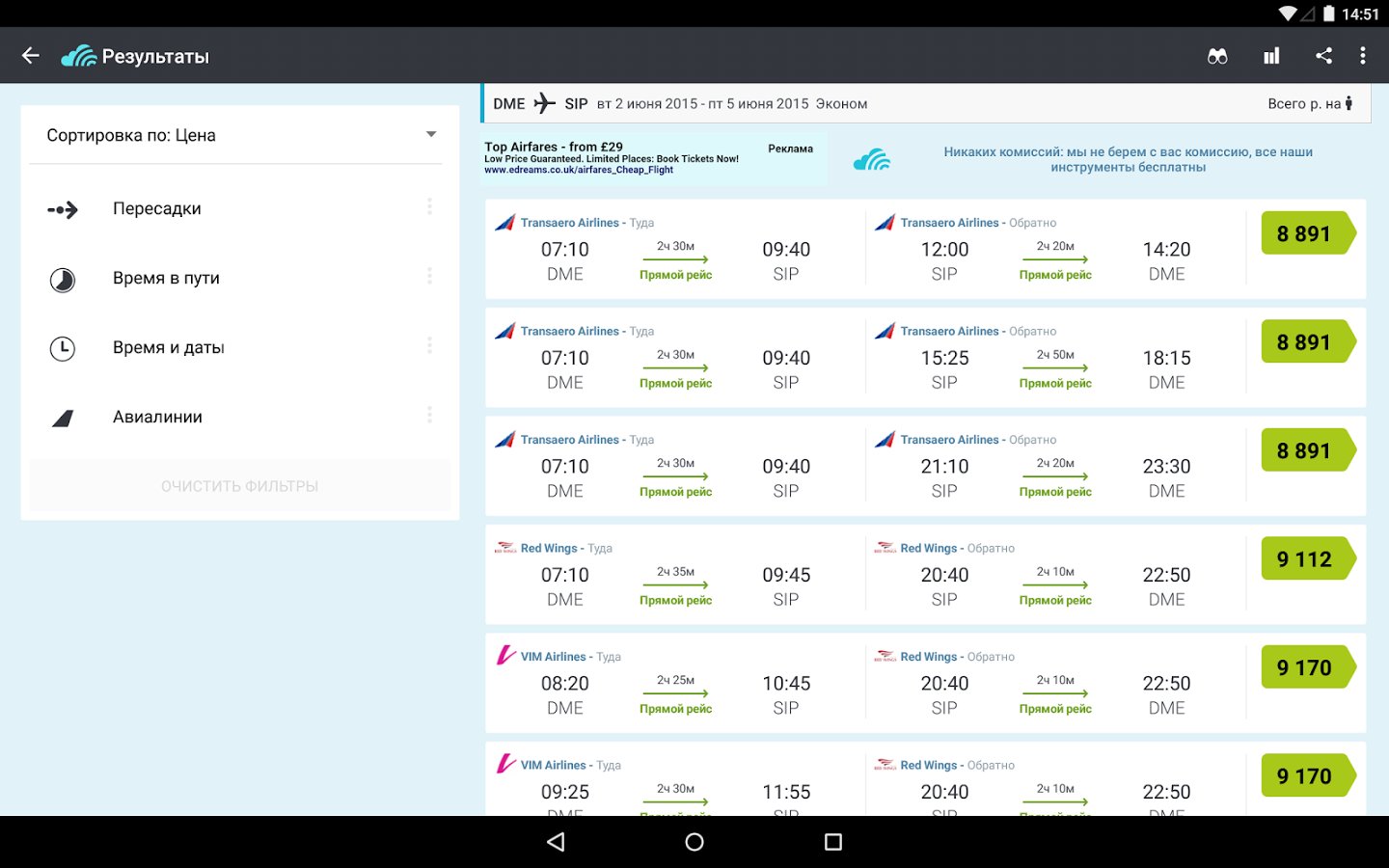Tap the Android back navigation button
The height and width of the screenshot is (868, 1389).
[x=556, y=842]
